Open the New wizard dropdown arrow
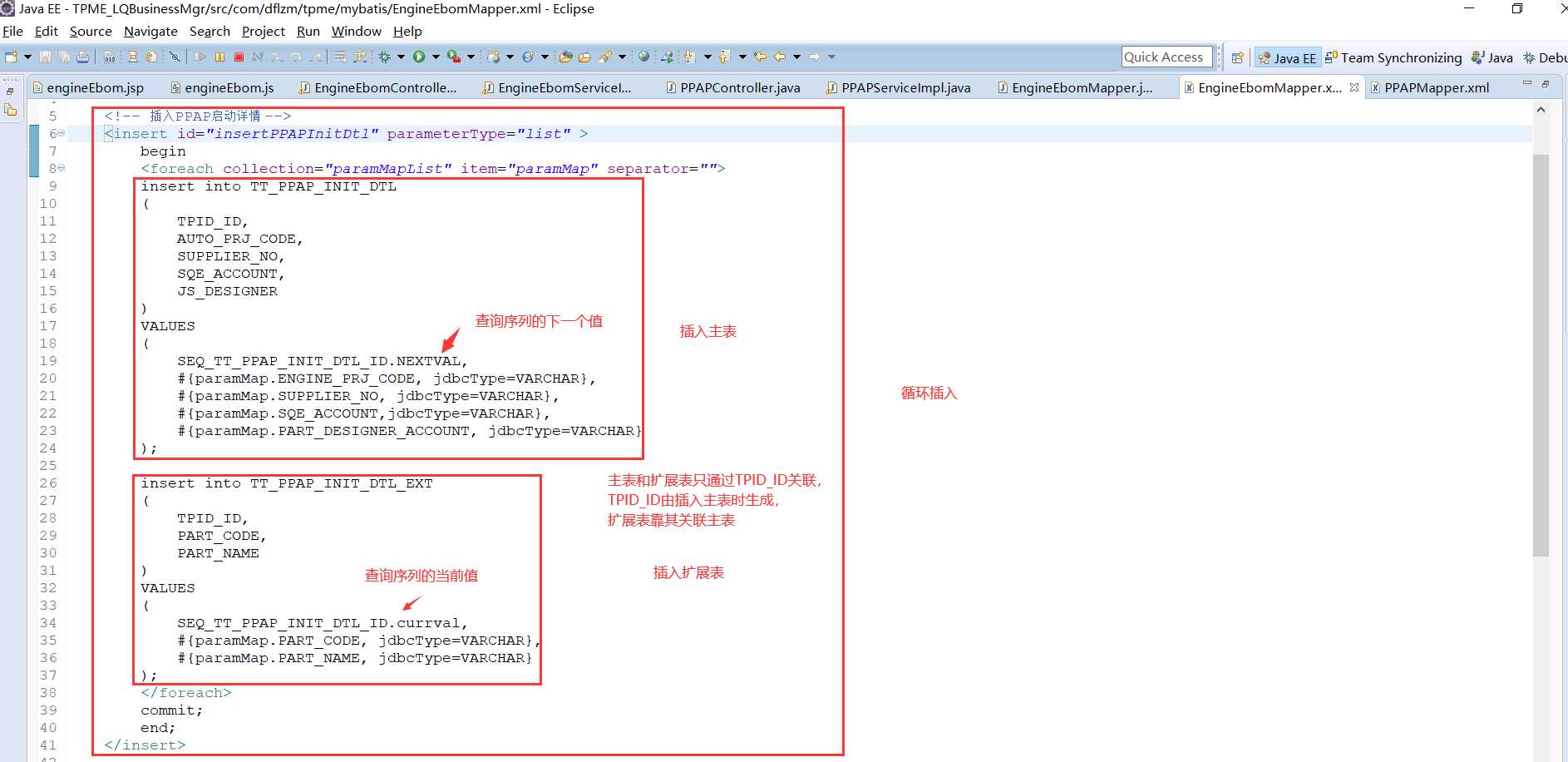1568x762 pixels. pyautogui.click(x=27, y=57)
